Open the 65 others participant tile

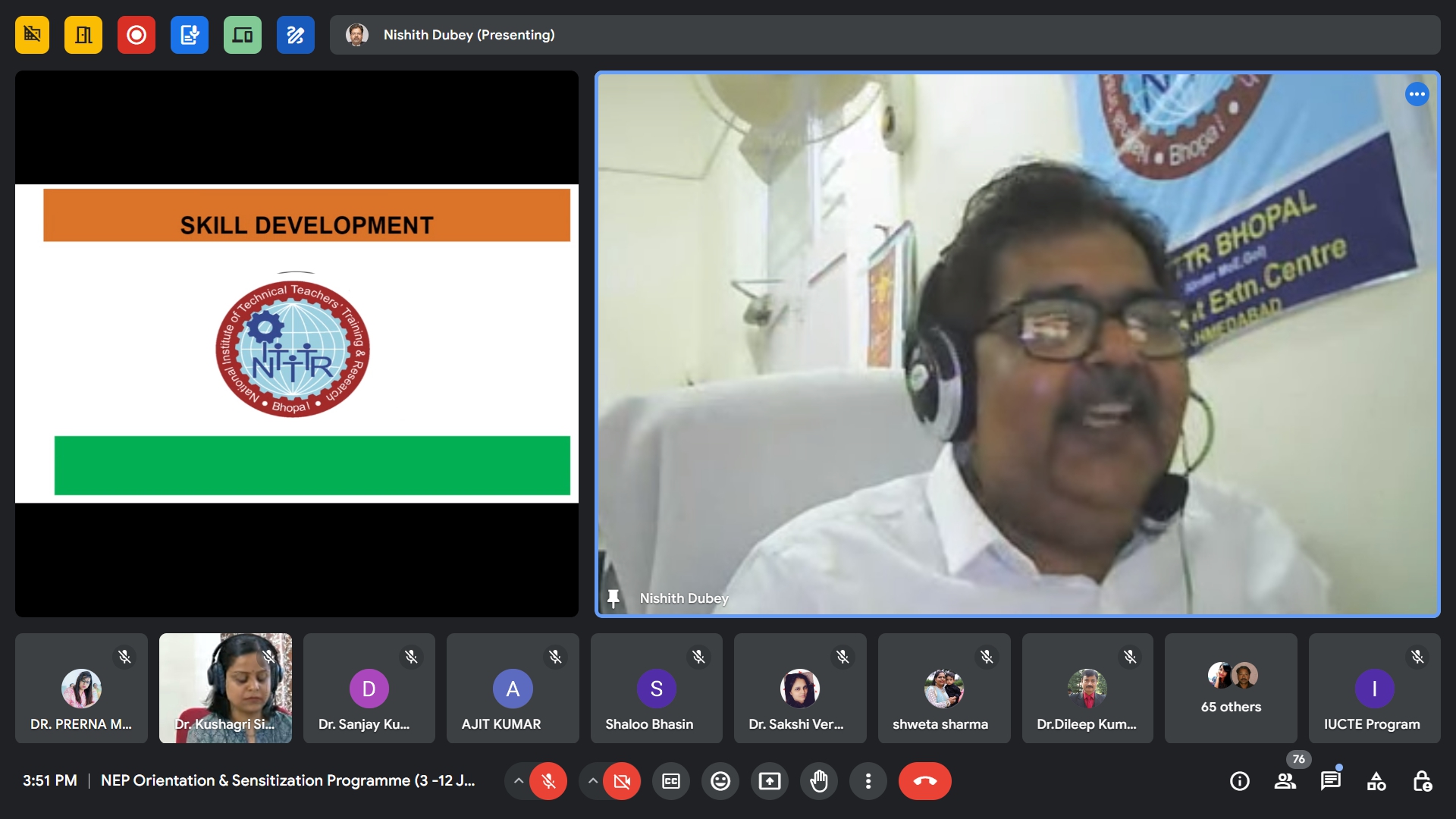tap(1231, 689)
